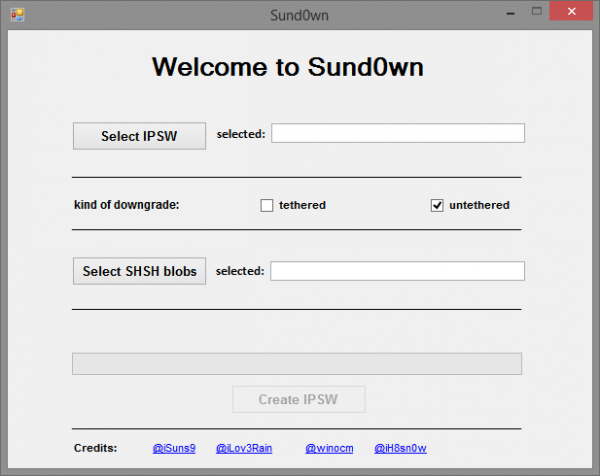
Task: Click the IPSW creation progress bar
Action: coord(297,364)
